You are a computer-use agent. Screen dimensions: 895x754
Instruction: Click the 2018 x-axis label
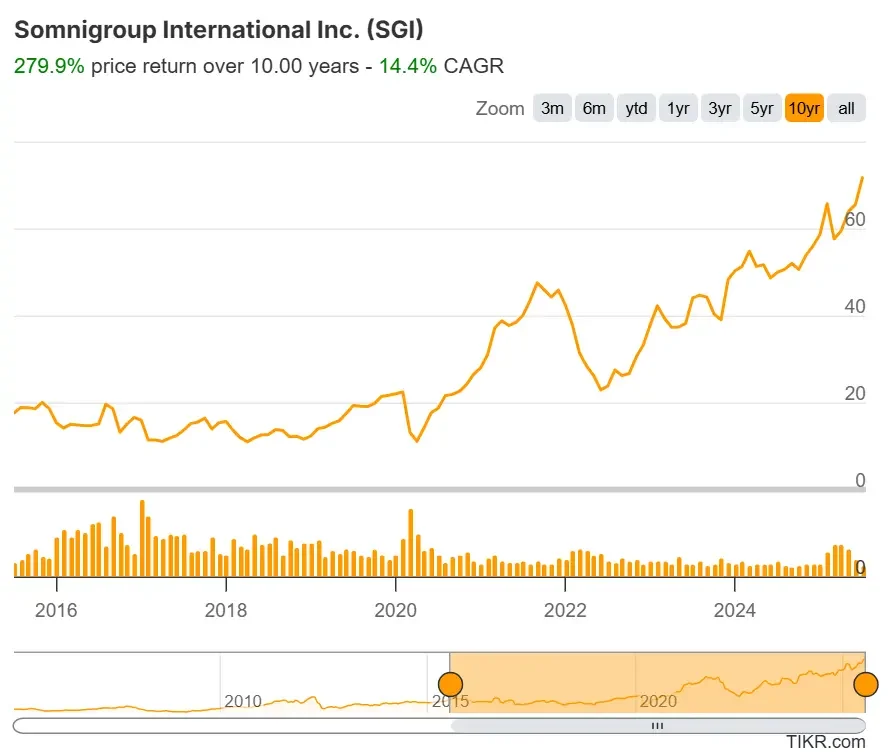[x=226, y=610]
